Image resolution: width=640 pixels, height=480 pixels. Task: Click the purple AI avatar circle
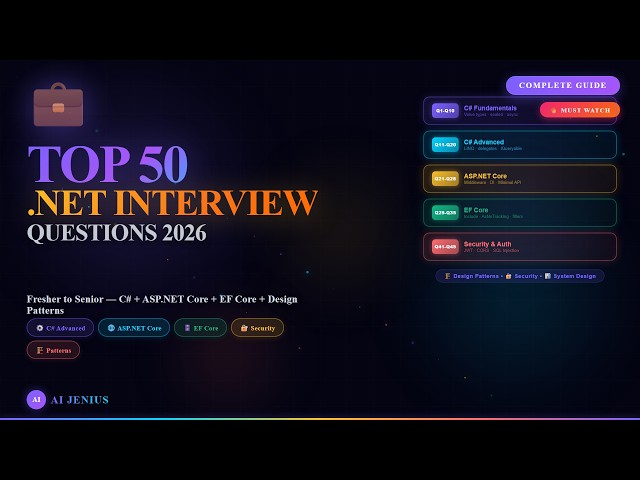36,400
